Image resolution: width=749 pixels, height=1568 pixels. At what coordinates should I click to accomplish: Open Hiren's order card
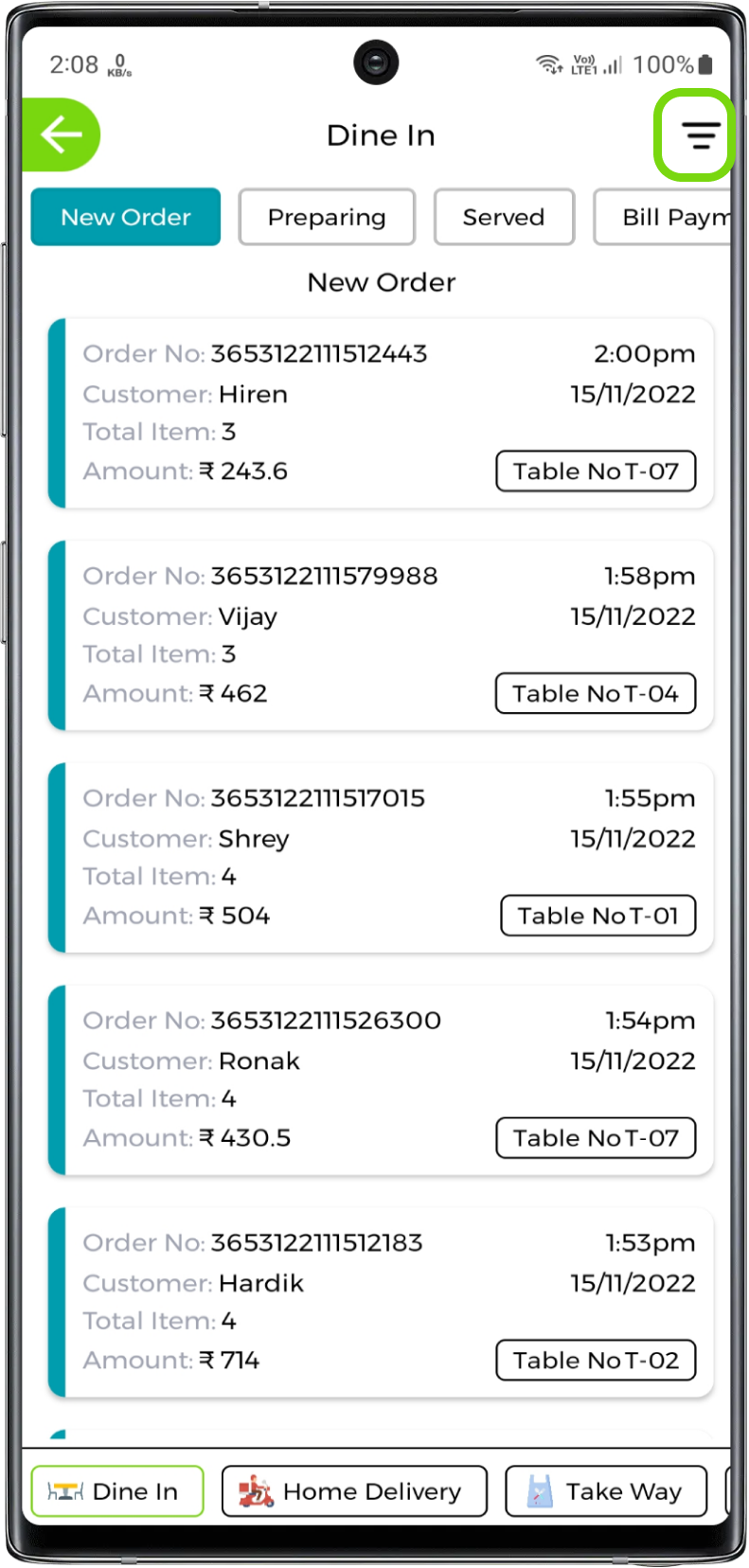[x=381, y=413]
